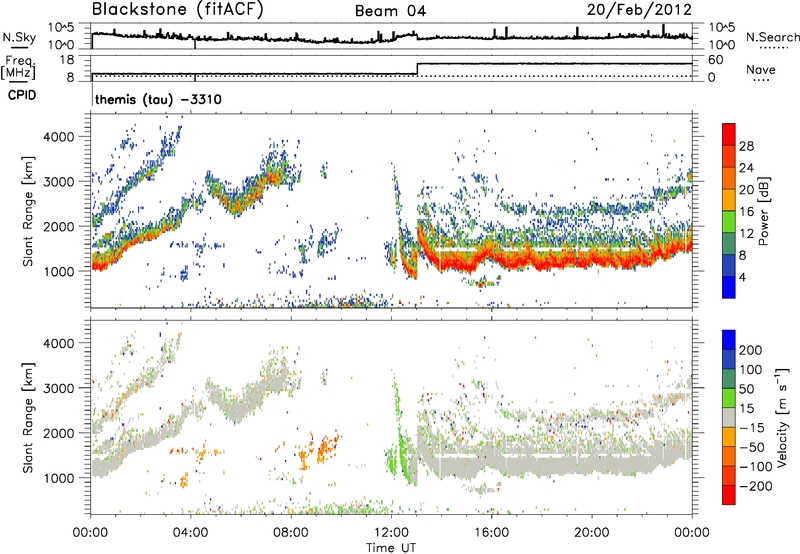The image size is (800, 554).
Task: Pick the Velocity colorbar segment between -100 and -50
Action: coord(729,456)
